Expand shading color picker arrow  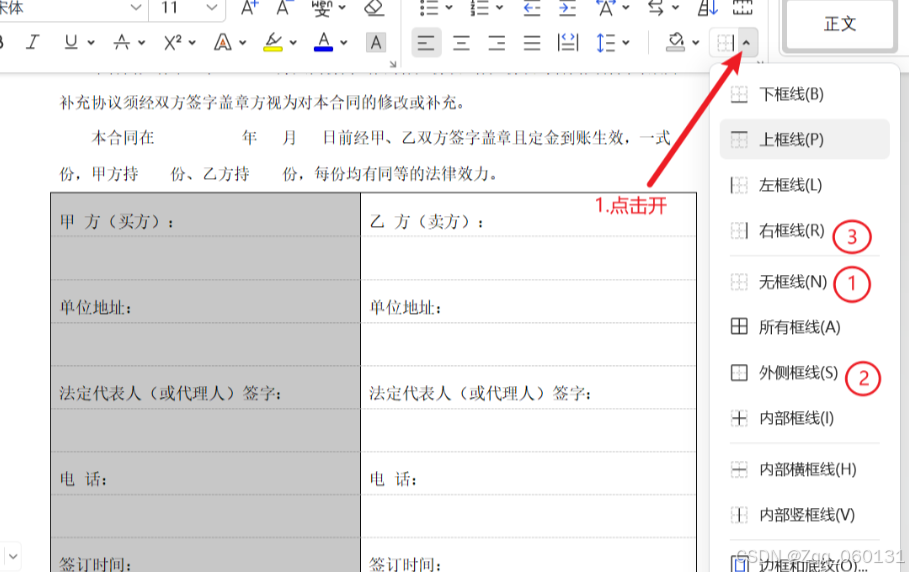(x=696, y=42)
